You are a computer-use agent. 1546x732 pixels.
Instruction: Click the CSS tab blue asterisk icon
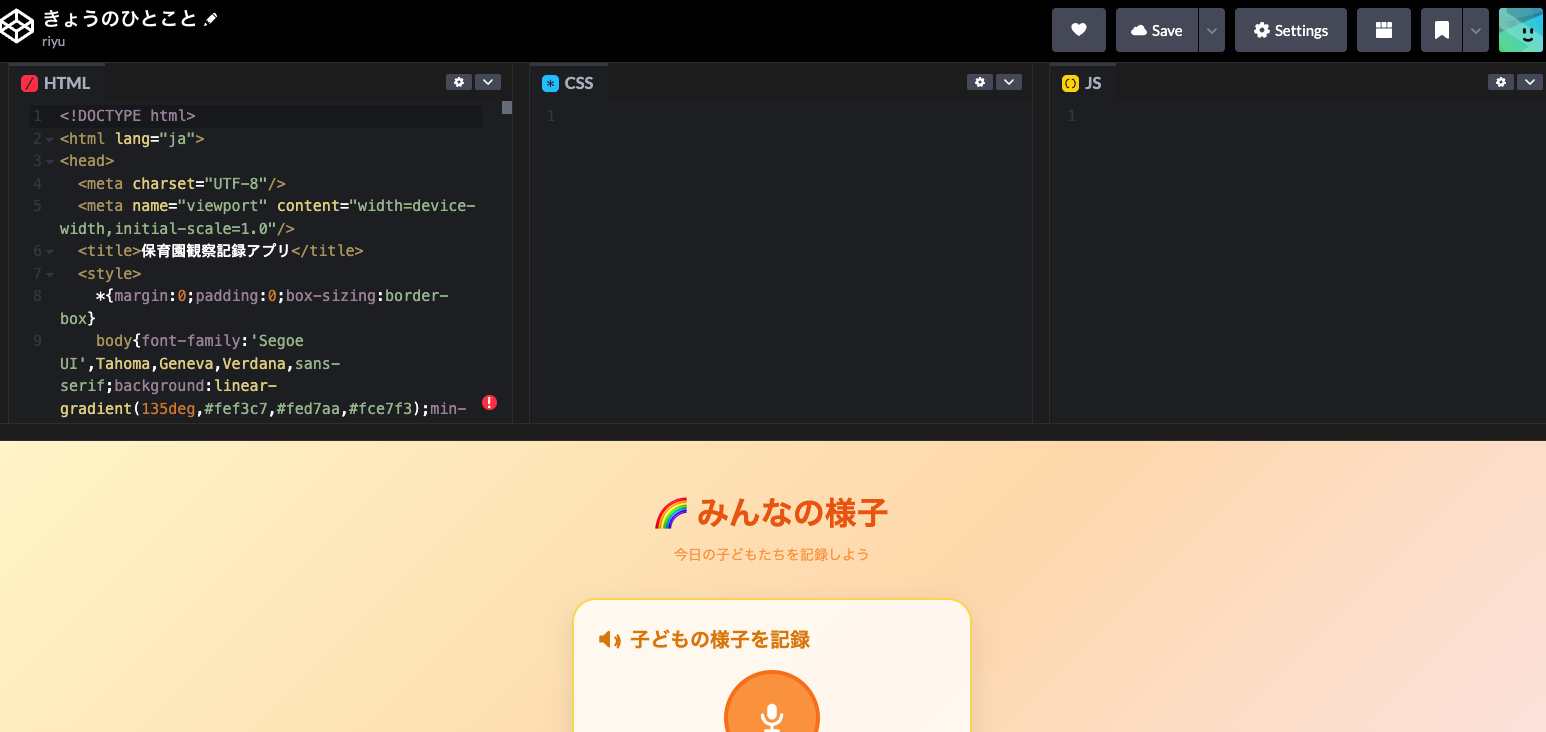(550, 83)
